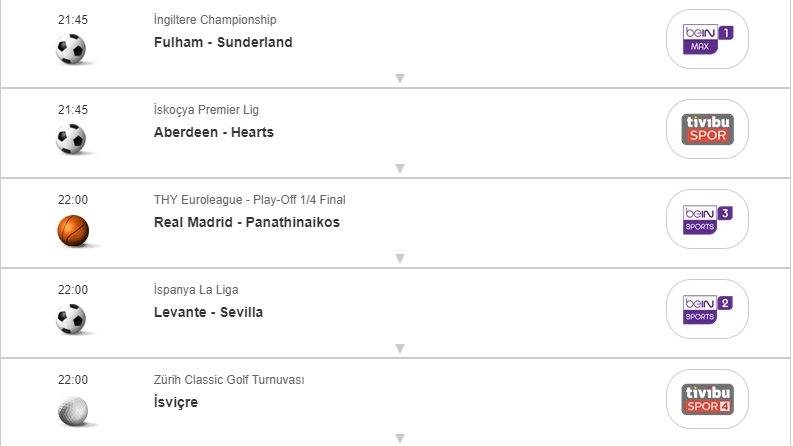Expand the Fulham - Sunderland match details arrow
The height and width of the screenshot is (446, 793).
pos(399,78)
